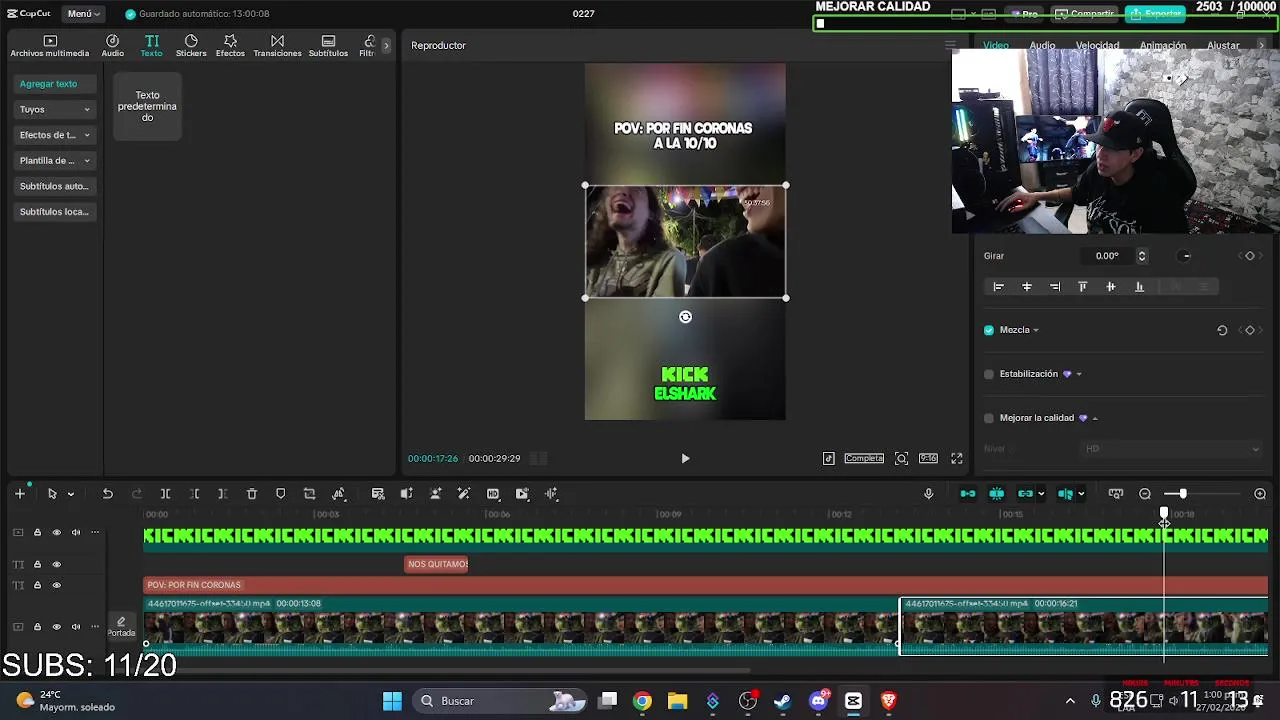Screen dimensions: 1280x720
Task: Expand the Estabilización section arrow
Action: pyautogui.click(x=1078, y=374)
